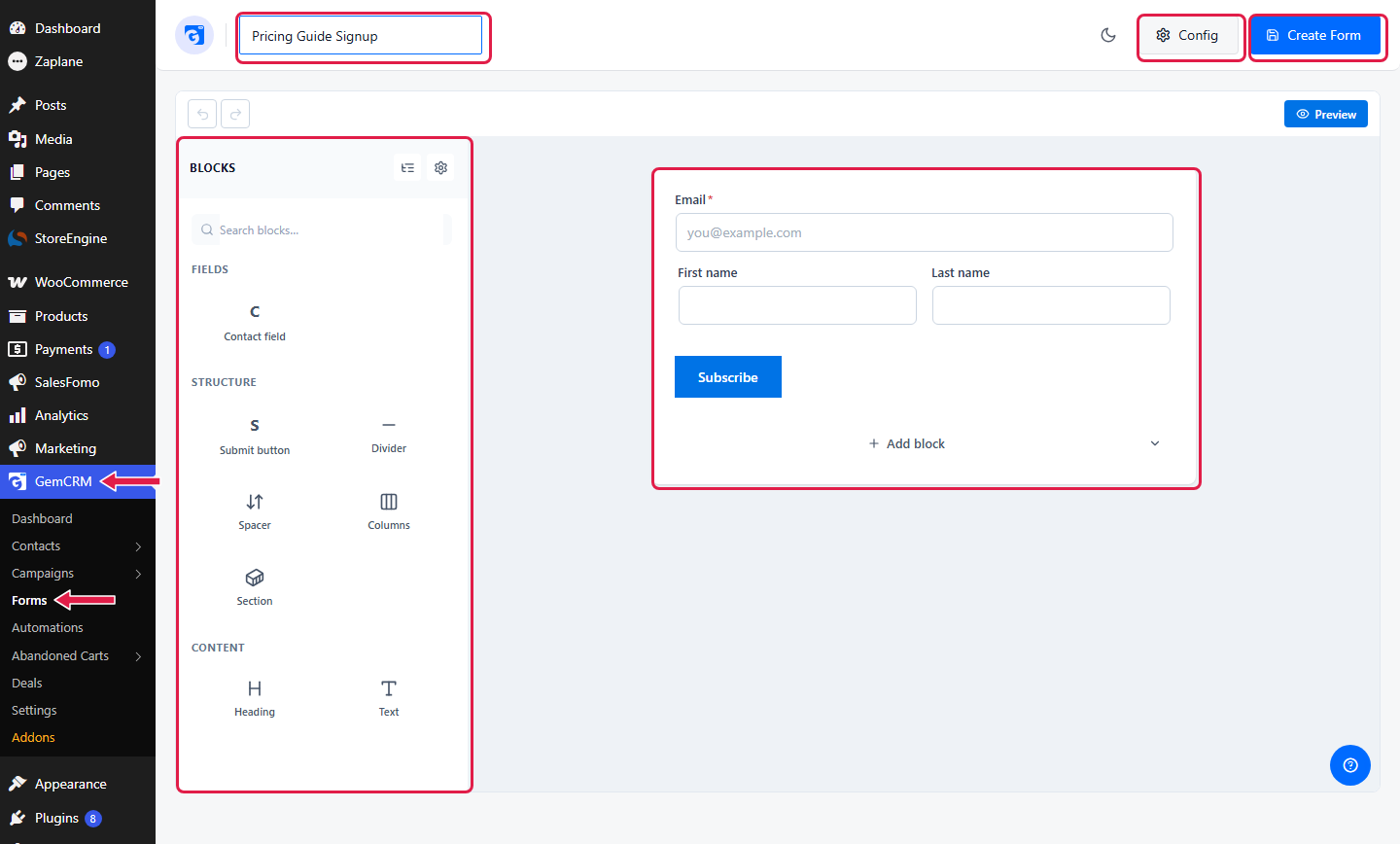Toggle dark mode moon icon

pyautogui.click(x=1108, y=36)
